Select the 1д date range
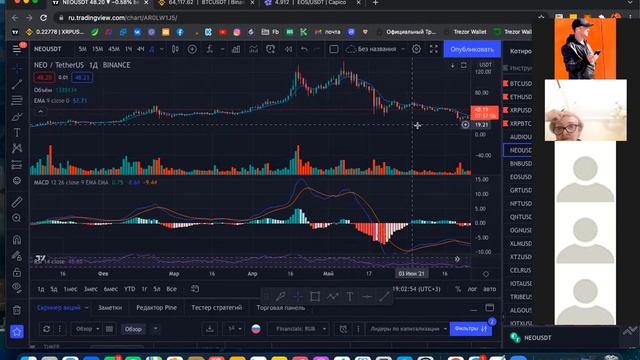 (41, 289)
